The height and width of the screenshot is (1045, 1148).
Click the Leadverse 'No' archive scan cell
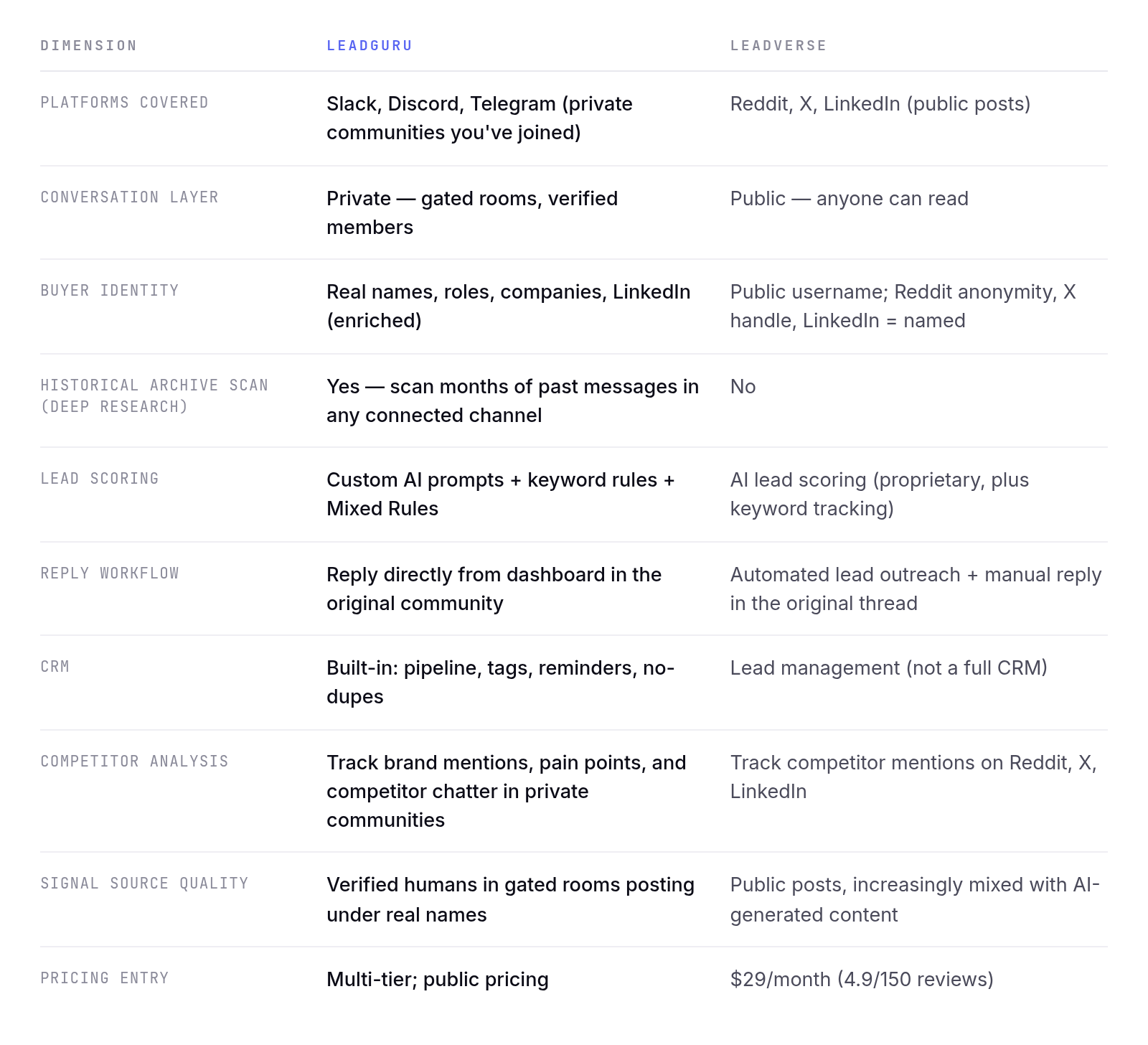[743, 387]
